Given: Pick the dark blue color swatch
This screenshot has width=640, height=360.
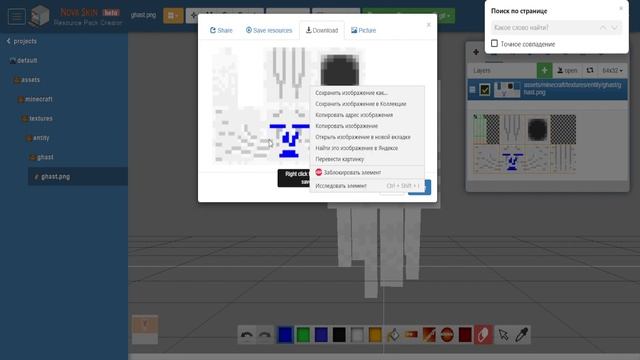Looking at the screenshot, I should click(x=321, y=335).
